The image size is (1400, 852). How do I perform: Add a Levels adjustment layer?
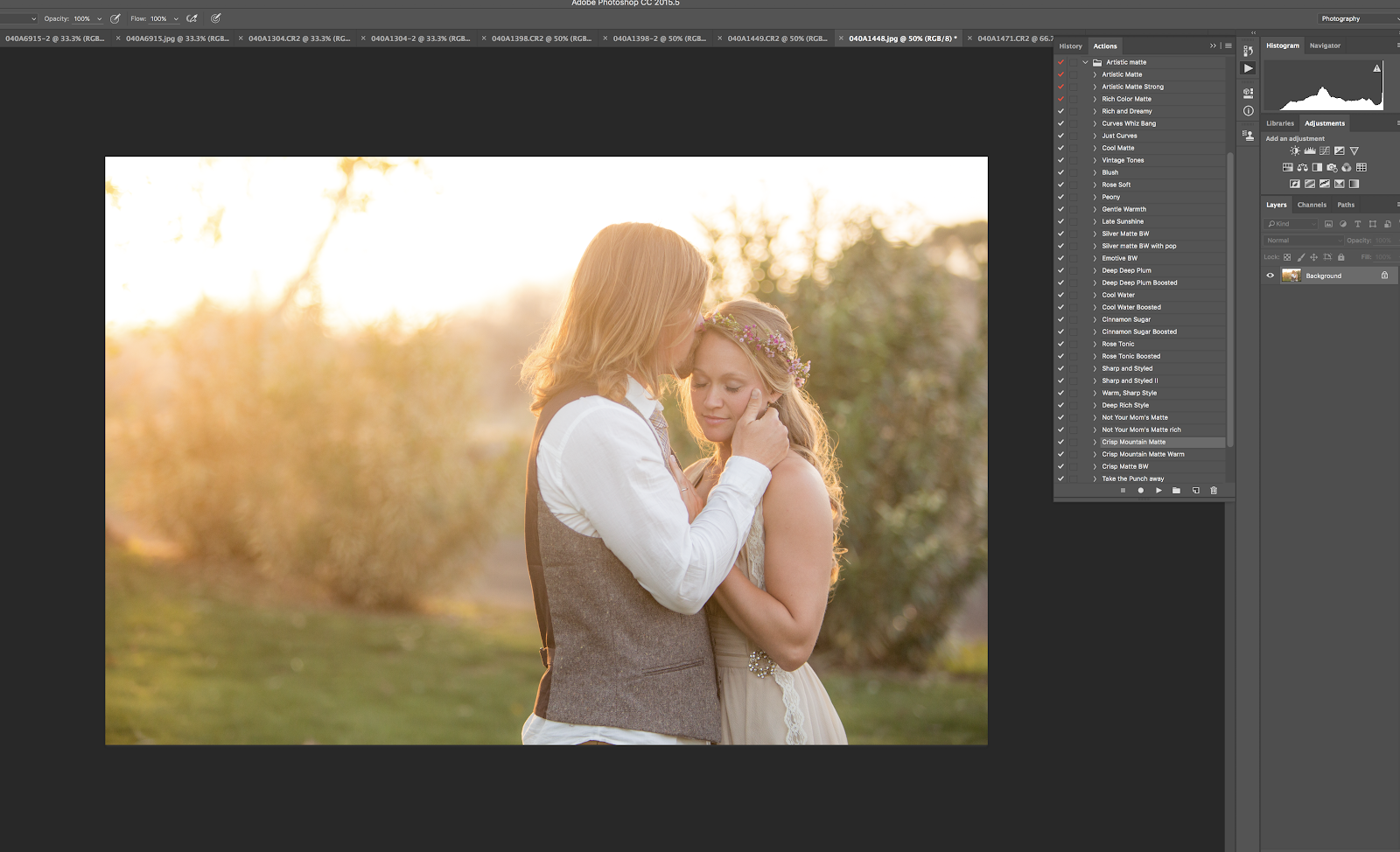tap(1310, 150)
